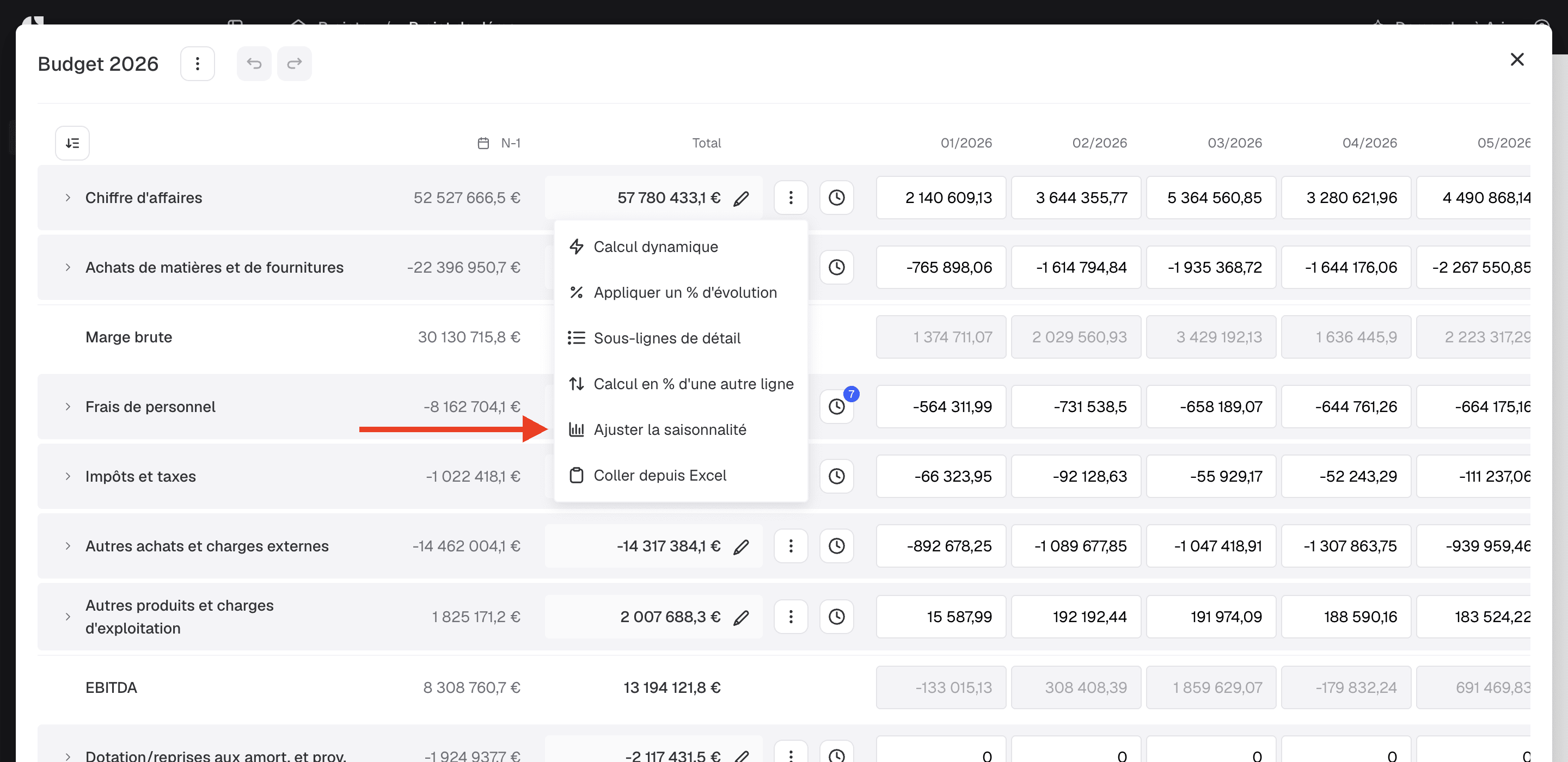
Task: Expand the Impôts et taxes row
Action: tap(68, 476)
